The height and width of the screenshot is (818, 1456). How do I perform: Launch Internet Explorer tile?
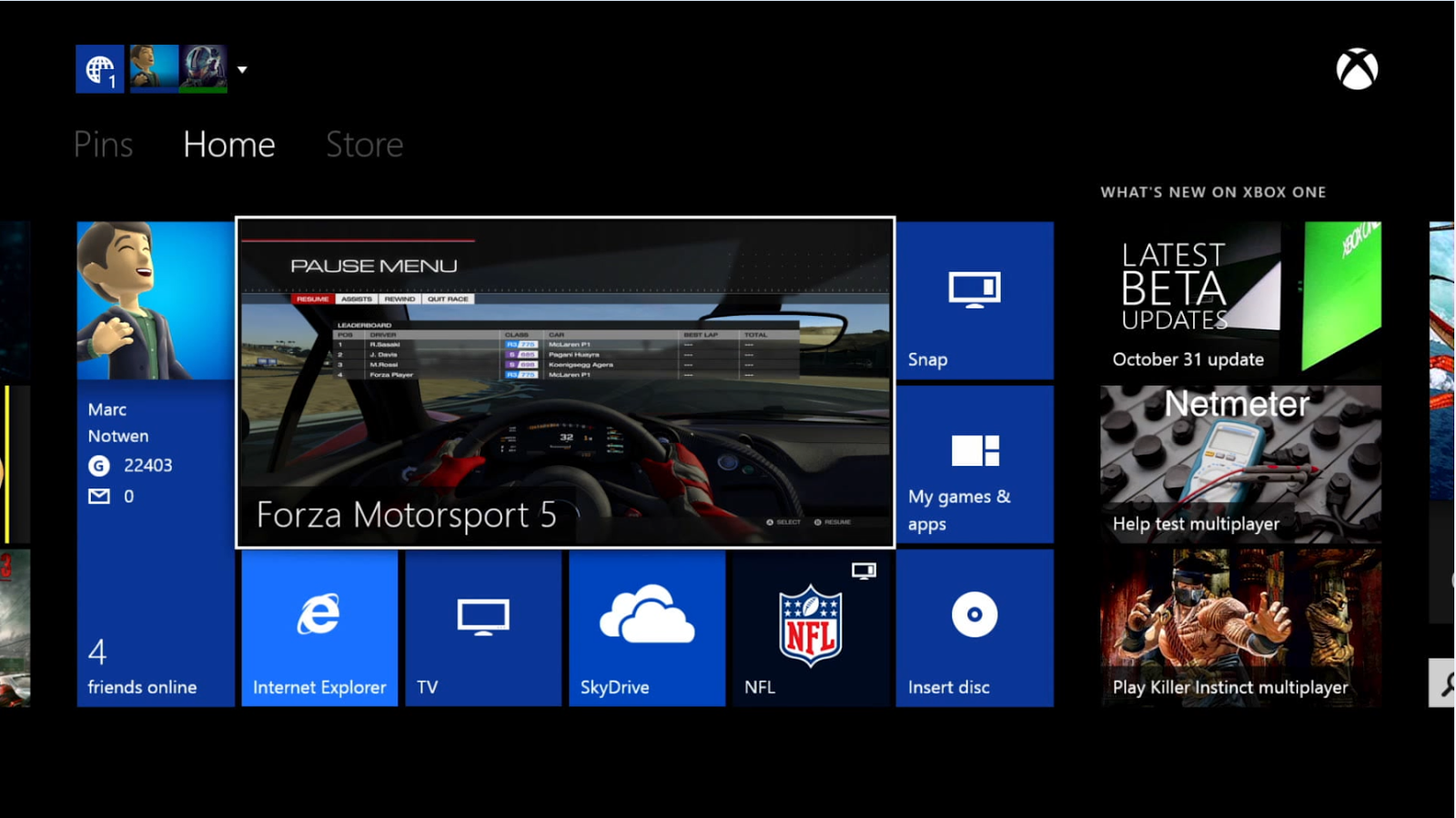click(x=319, y=628)
